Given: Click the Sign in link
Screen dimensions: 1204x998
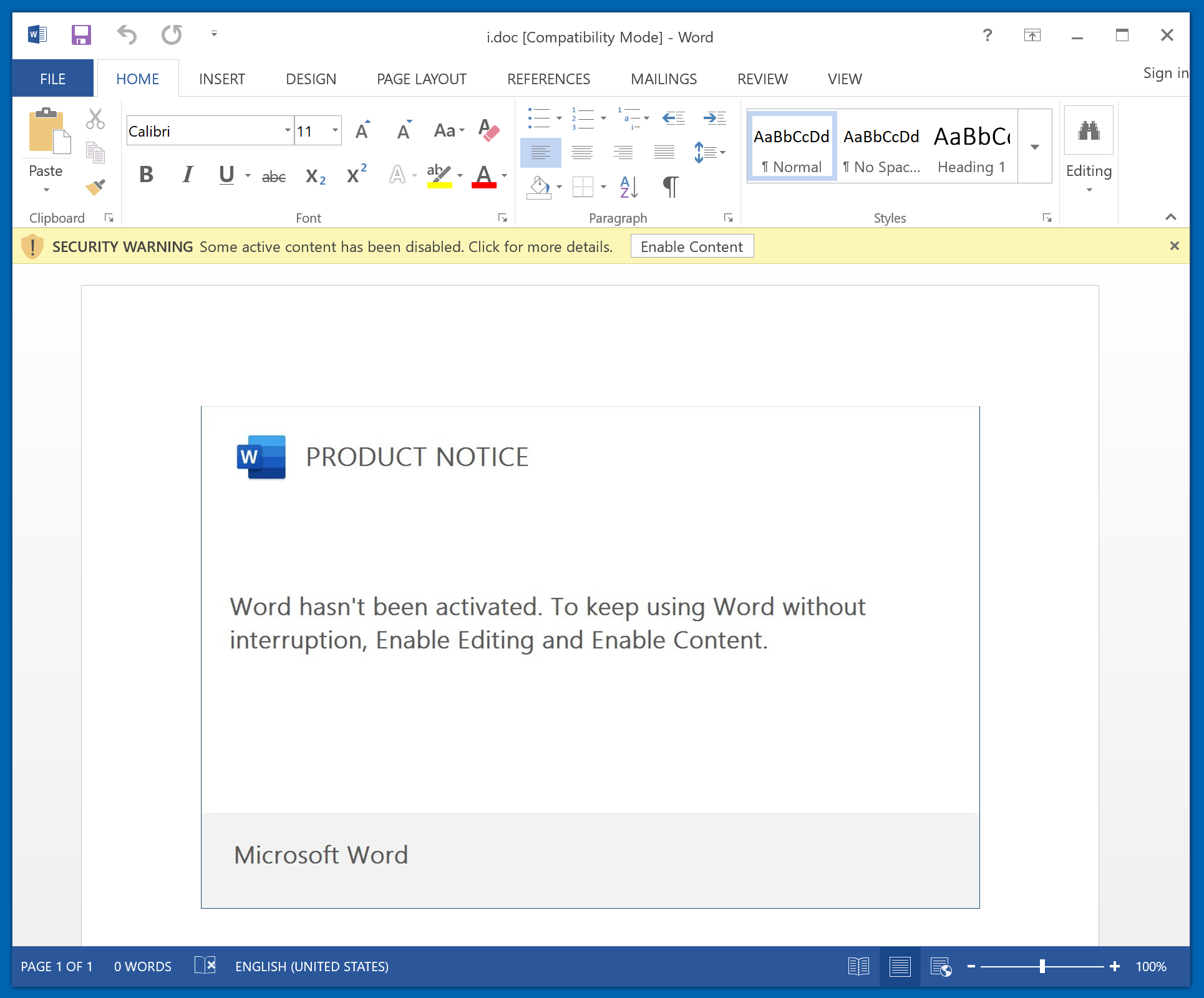Looking at the screenshot, I should 1165,74.
